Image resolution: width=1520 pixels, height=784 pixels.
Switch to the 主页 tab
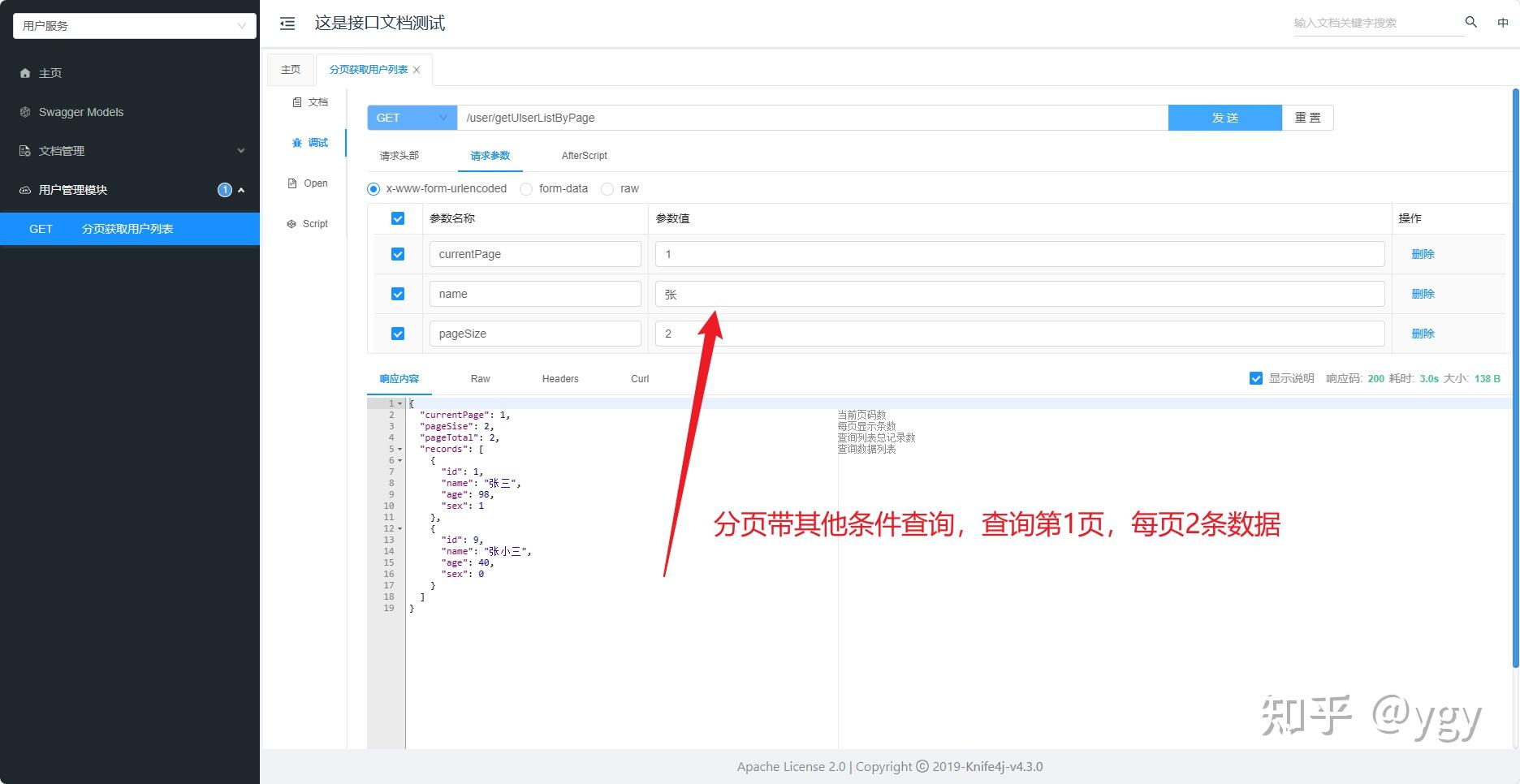click(x=290, y=69)
